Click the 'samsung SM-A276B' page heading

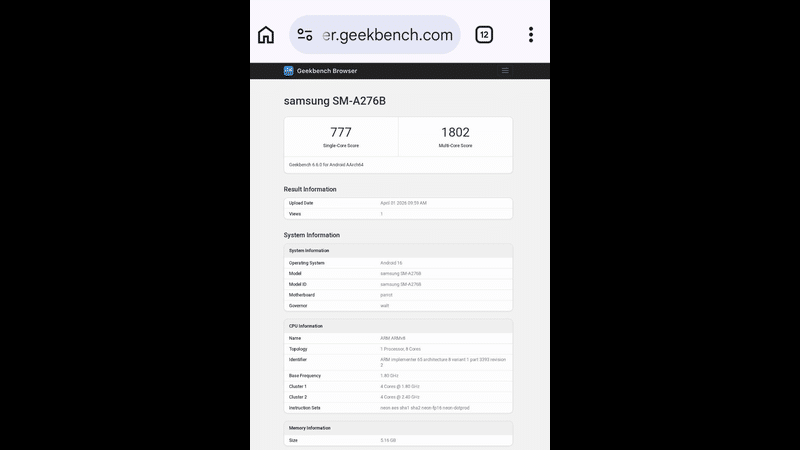(335, 101)
